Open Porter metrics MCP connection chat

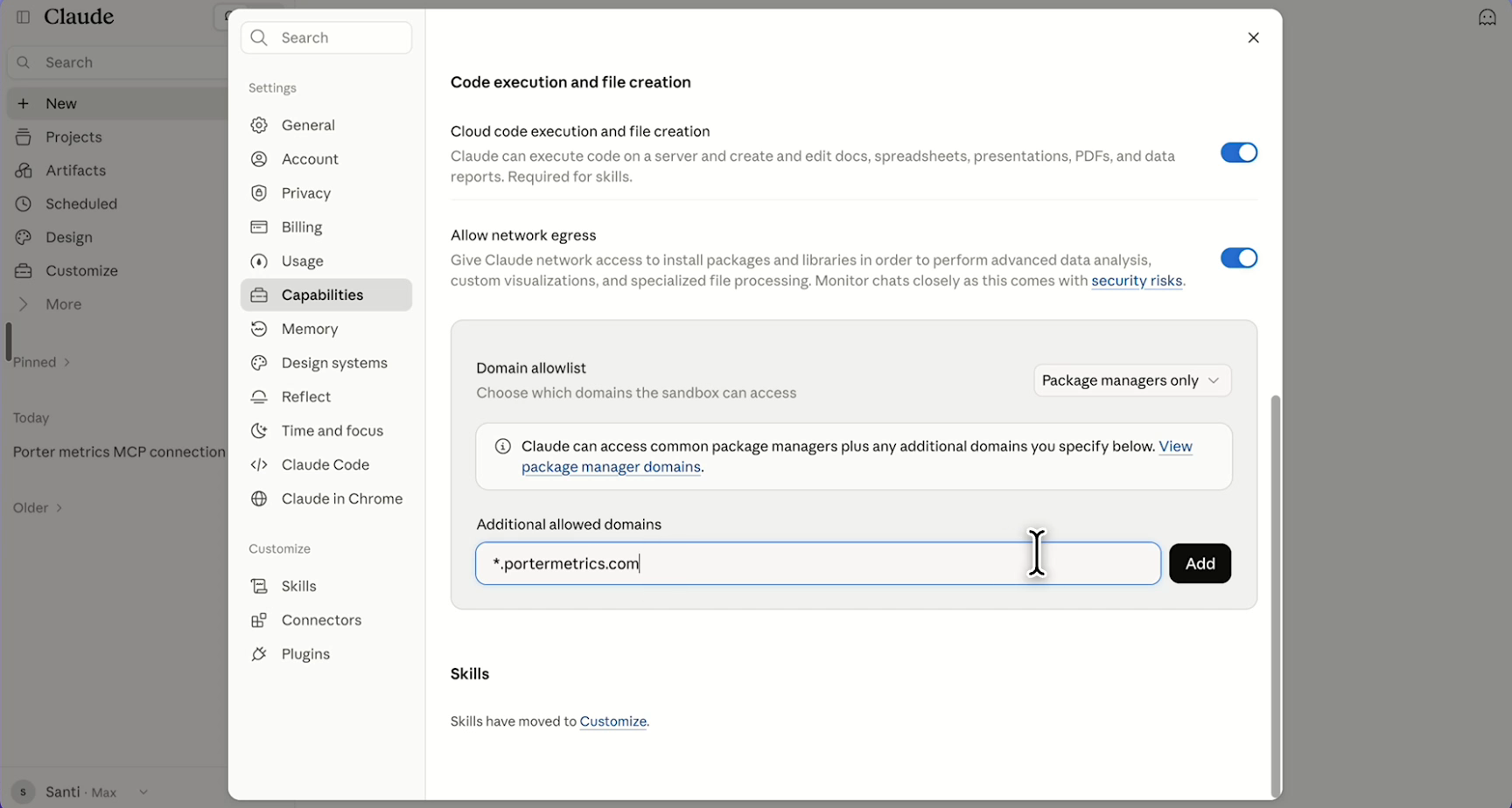click(x=119, y=452)
